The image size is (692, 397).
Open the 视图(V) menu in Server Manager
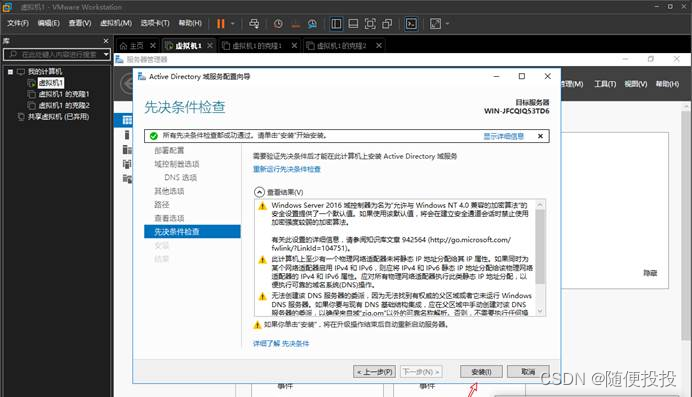(636, 84)
